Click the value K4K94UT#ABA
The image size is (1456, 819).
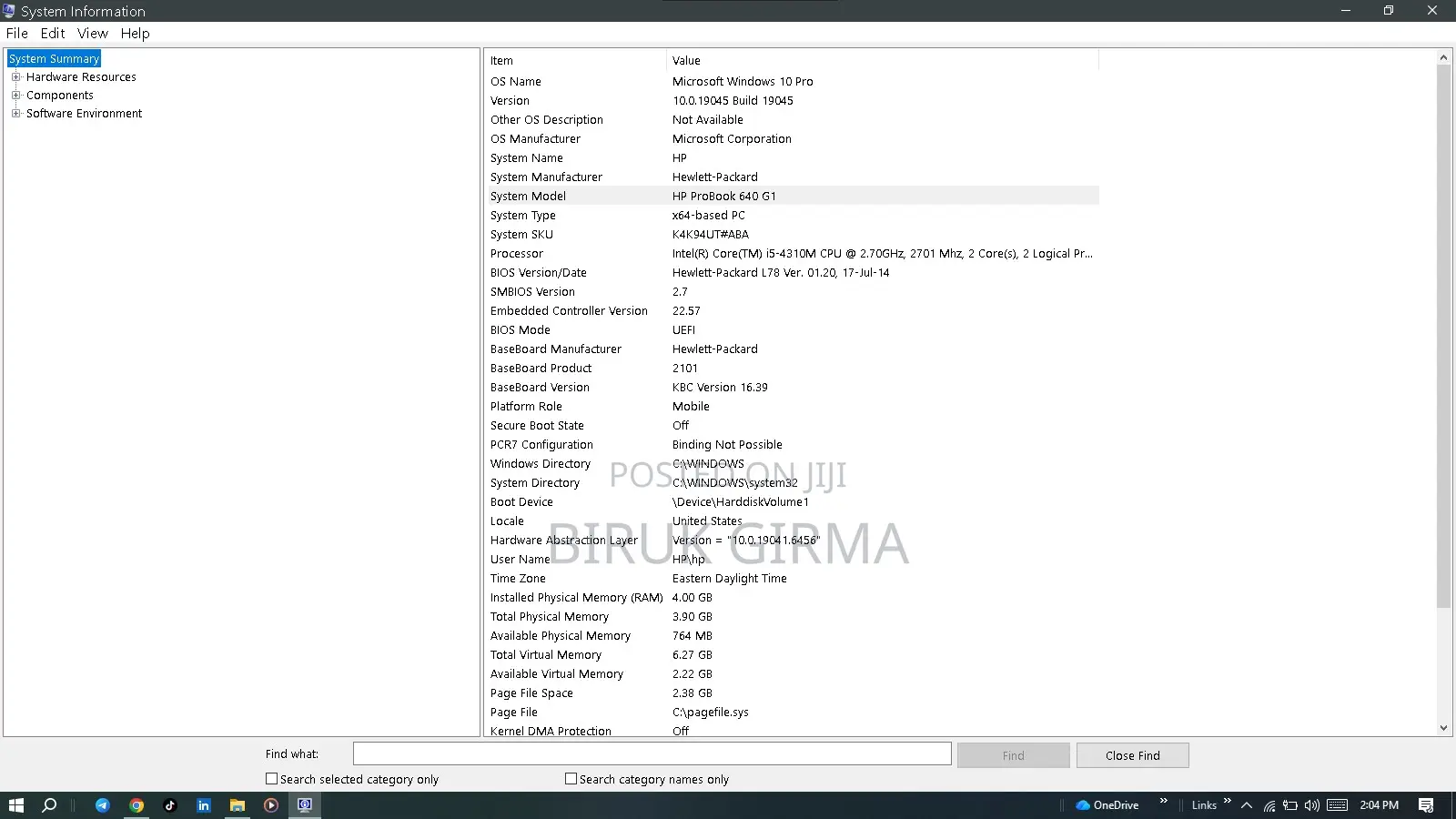click(x=710, y=235)
